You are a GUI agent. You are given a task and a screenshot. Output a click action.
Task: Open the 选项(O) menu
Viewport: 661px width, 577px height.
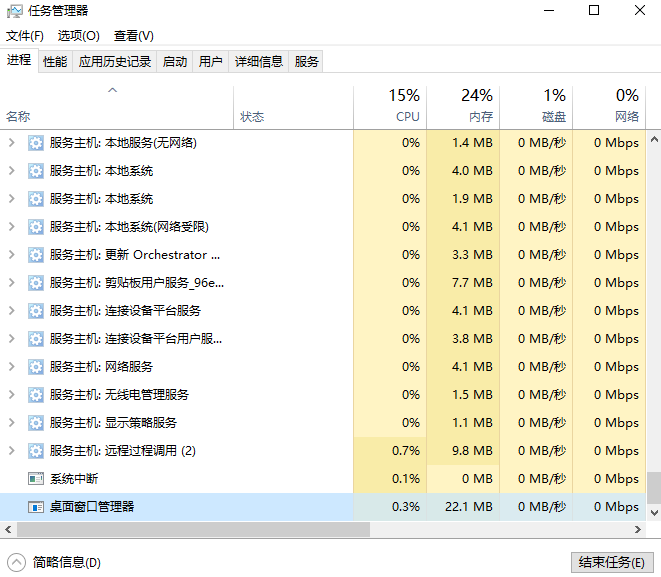(x=78, y=36)
